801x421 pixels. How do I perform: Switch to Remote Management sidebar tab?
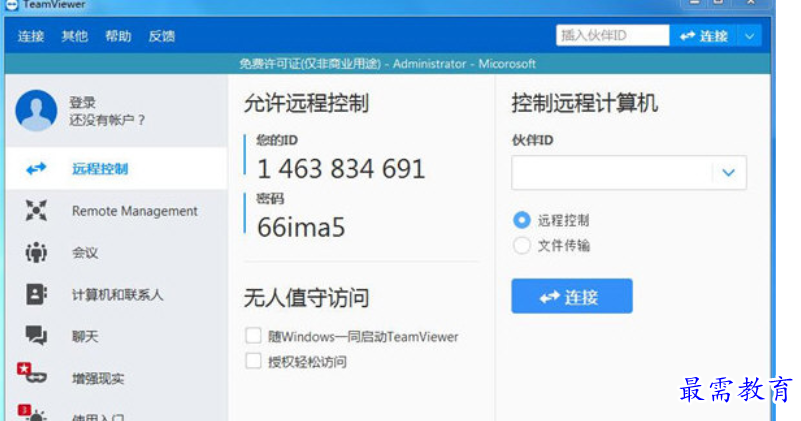[x=116, y=210]
